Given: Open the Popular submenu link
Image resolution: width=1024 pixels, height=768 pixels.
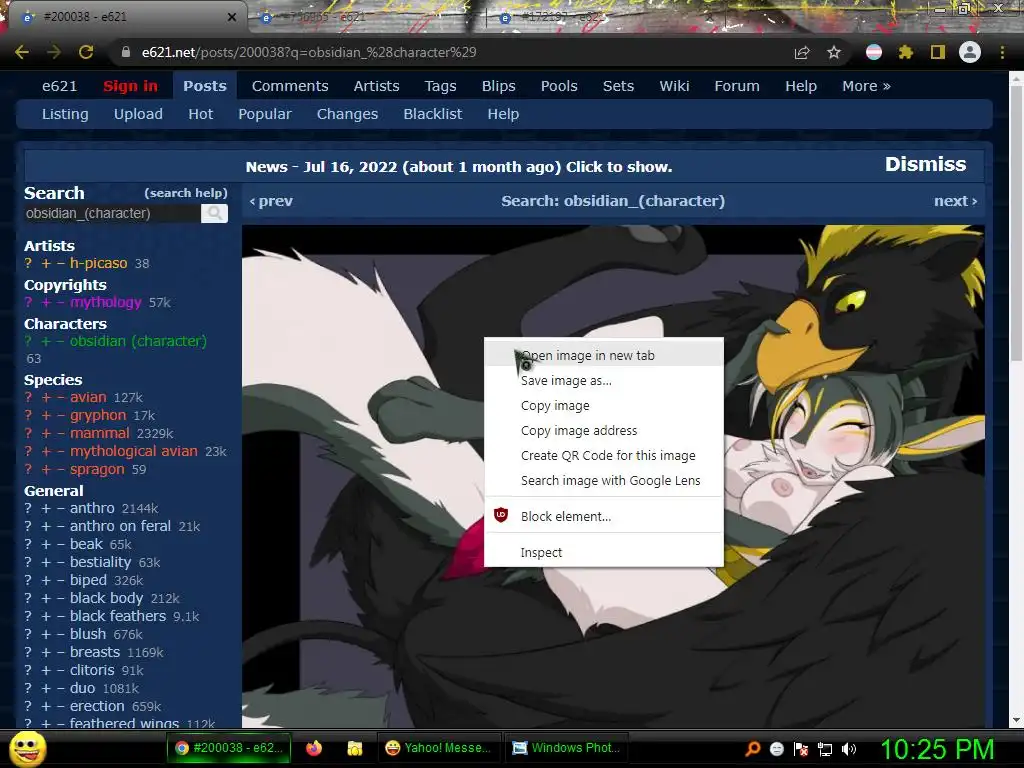Looking at the screenshot, I should pyautogui.click(x=264, y=114).
